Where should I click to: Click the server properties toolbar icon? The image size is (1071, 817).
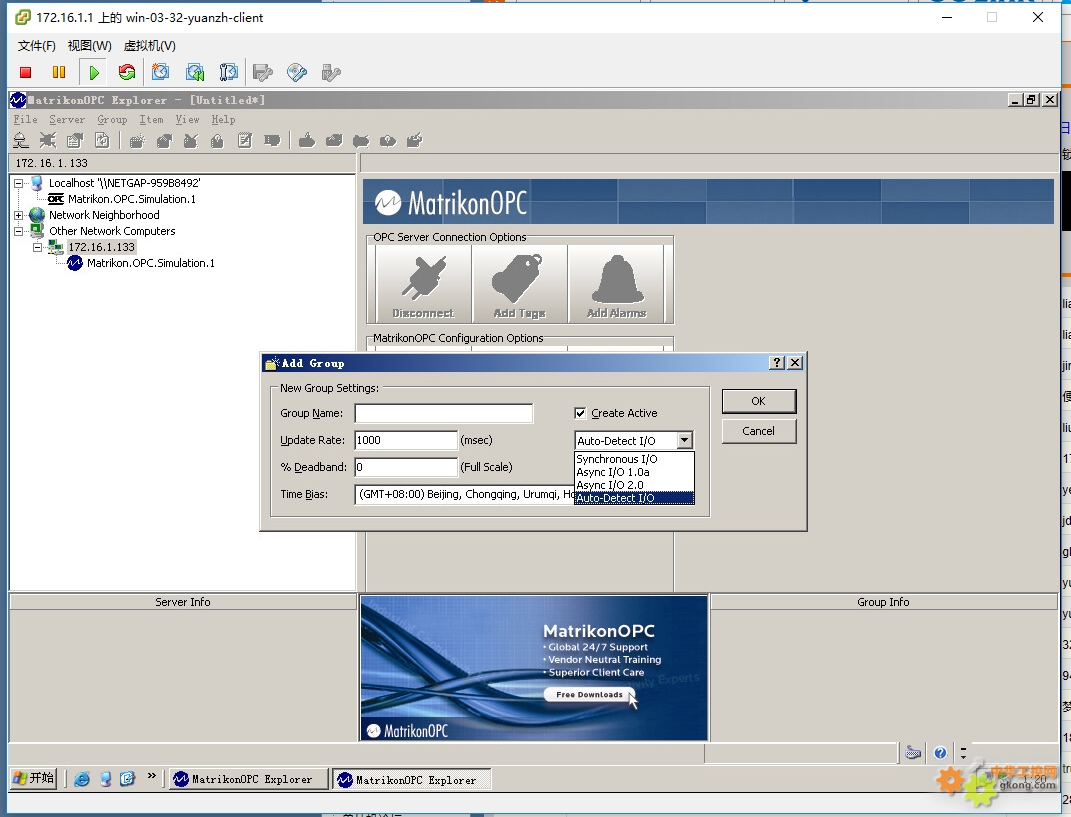click(x=74, y=141)
